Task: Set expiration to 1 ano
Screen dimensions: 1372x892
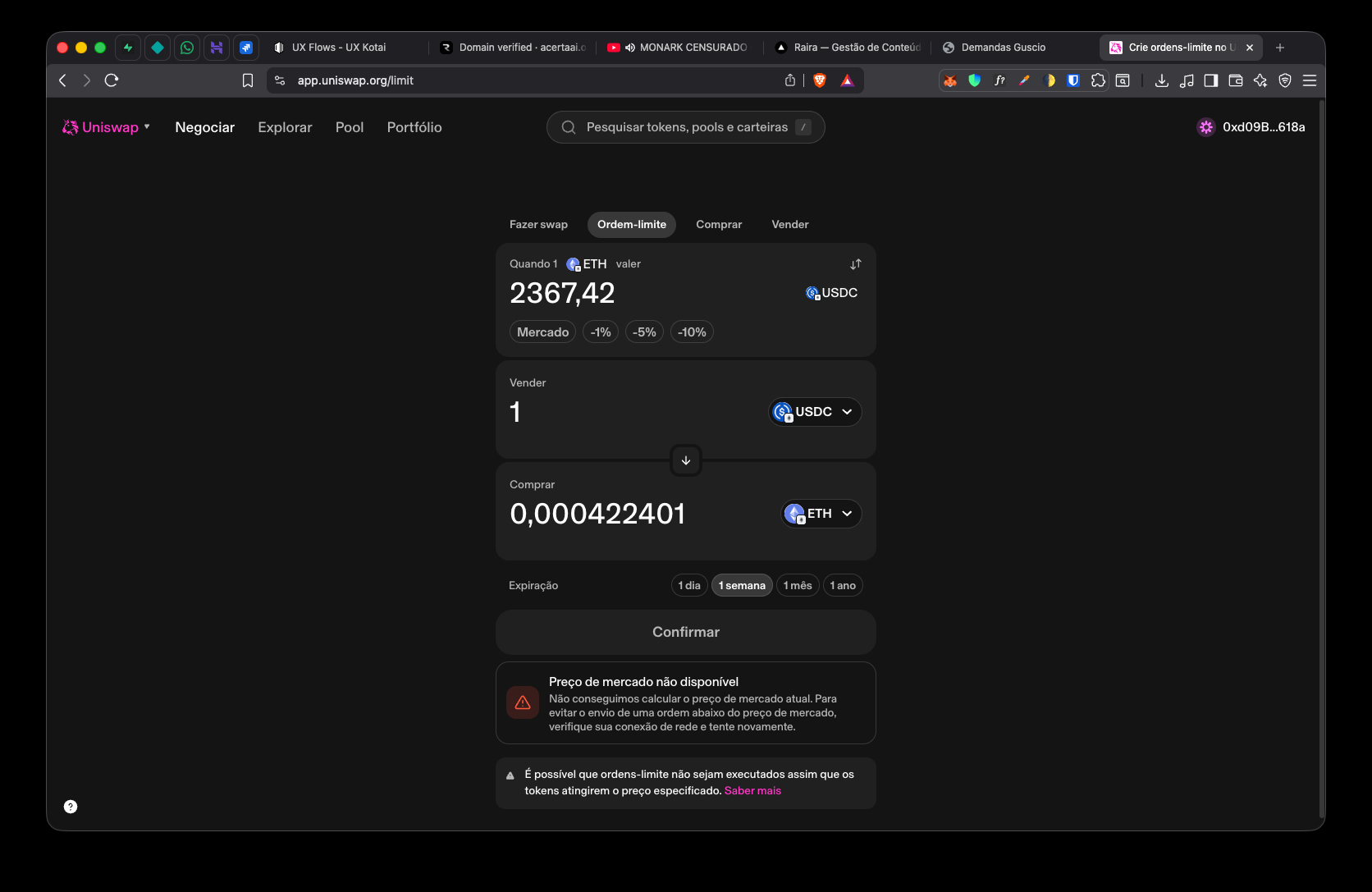Action: 843,585
